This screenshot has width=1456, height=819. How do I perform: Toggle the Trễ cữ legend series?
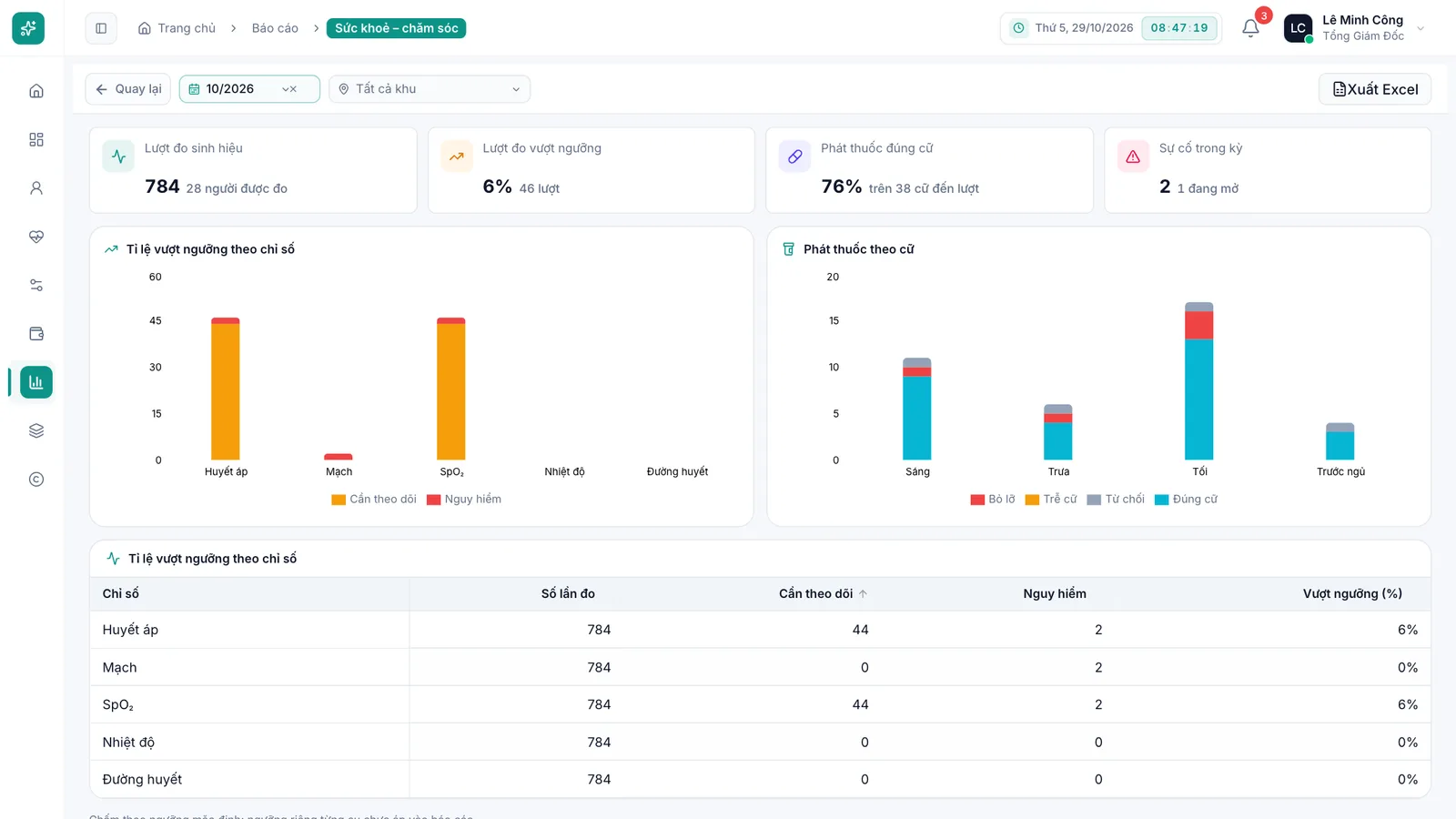point(1051,500)
